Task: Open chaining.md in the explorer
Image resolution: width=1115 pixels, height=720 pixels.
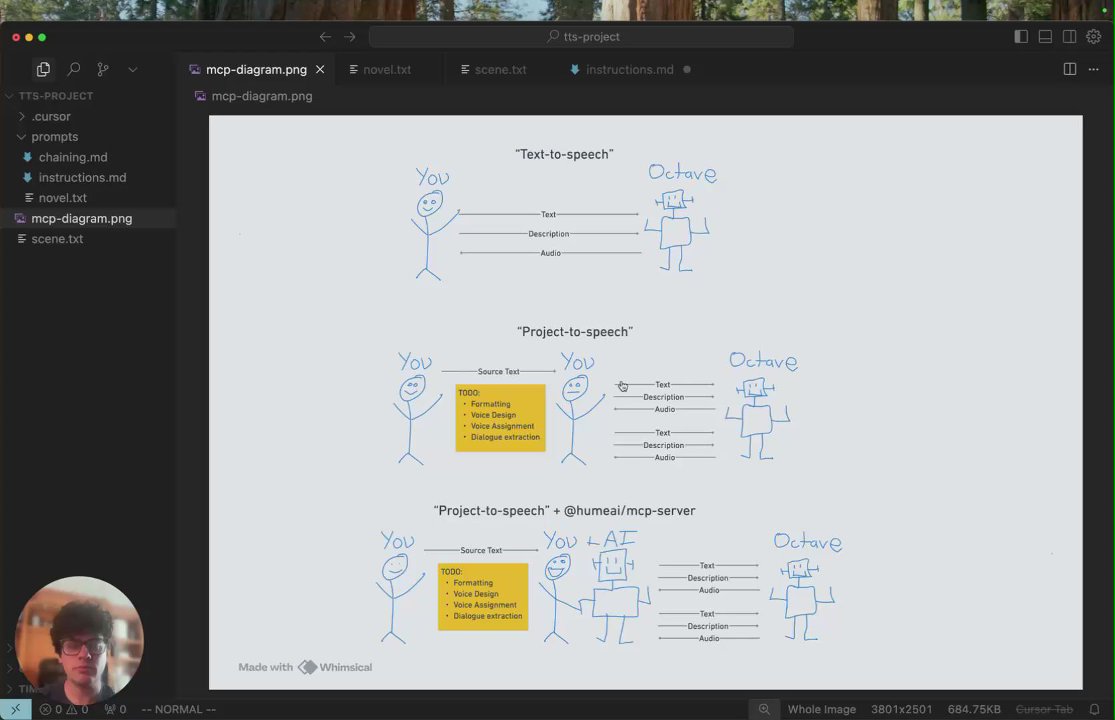Action: point(73,157)
